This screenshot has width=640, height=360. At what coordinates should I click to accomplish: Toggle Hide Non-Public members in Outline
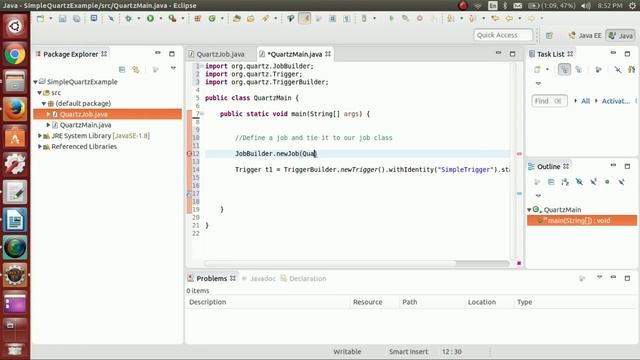click(607, 182)
